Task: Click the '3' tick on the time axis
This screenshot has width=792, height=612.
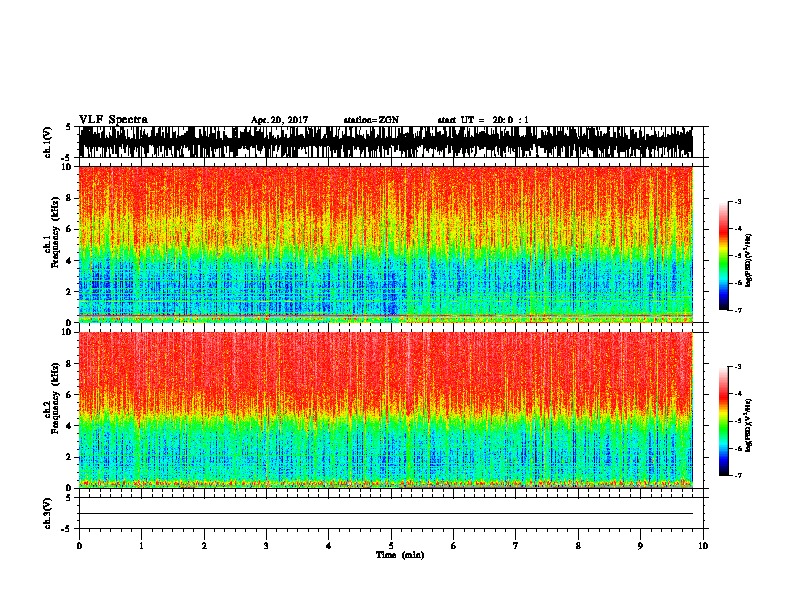Action: [266, 546]
